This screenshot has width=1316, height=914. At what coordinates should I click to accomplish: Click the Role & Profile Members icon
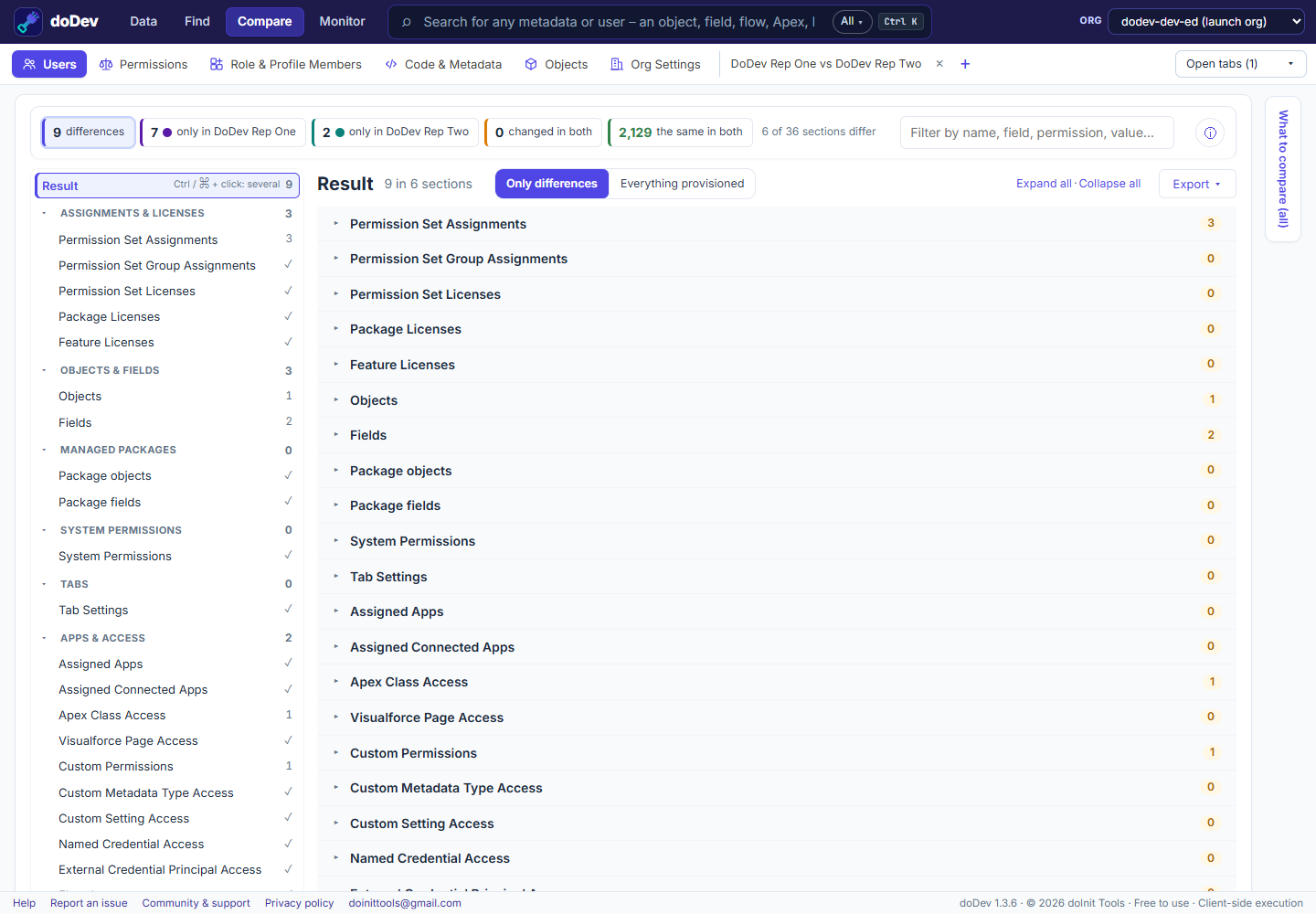coord(217,64)
